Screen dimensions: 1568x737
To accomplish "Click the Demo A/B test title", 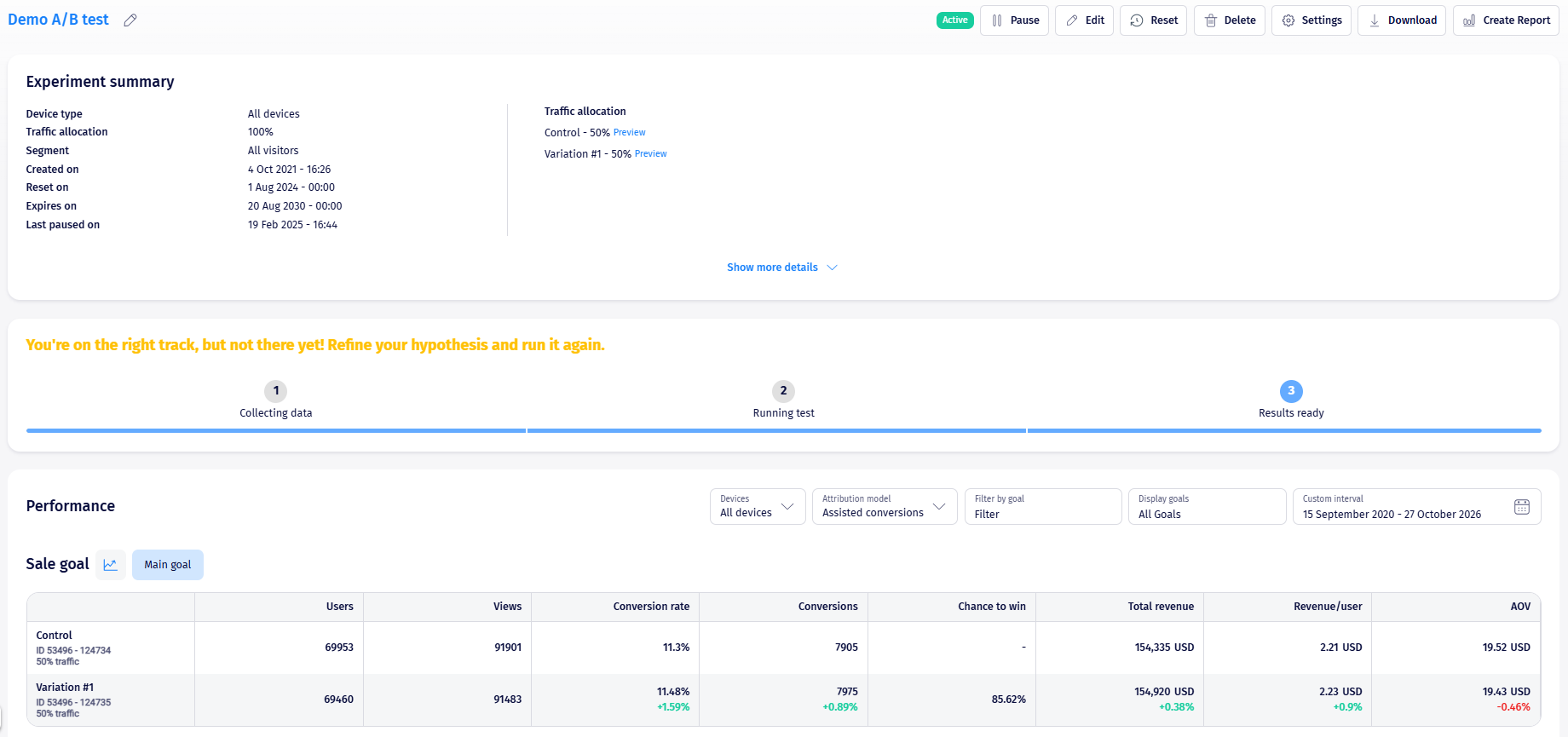I will click(59, 20).
